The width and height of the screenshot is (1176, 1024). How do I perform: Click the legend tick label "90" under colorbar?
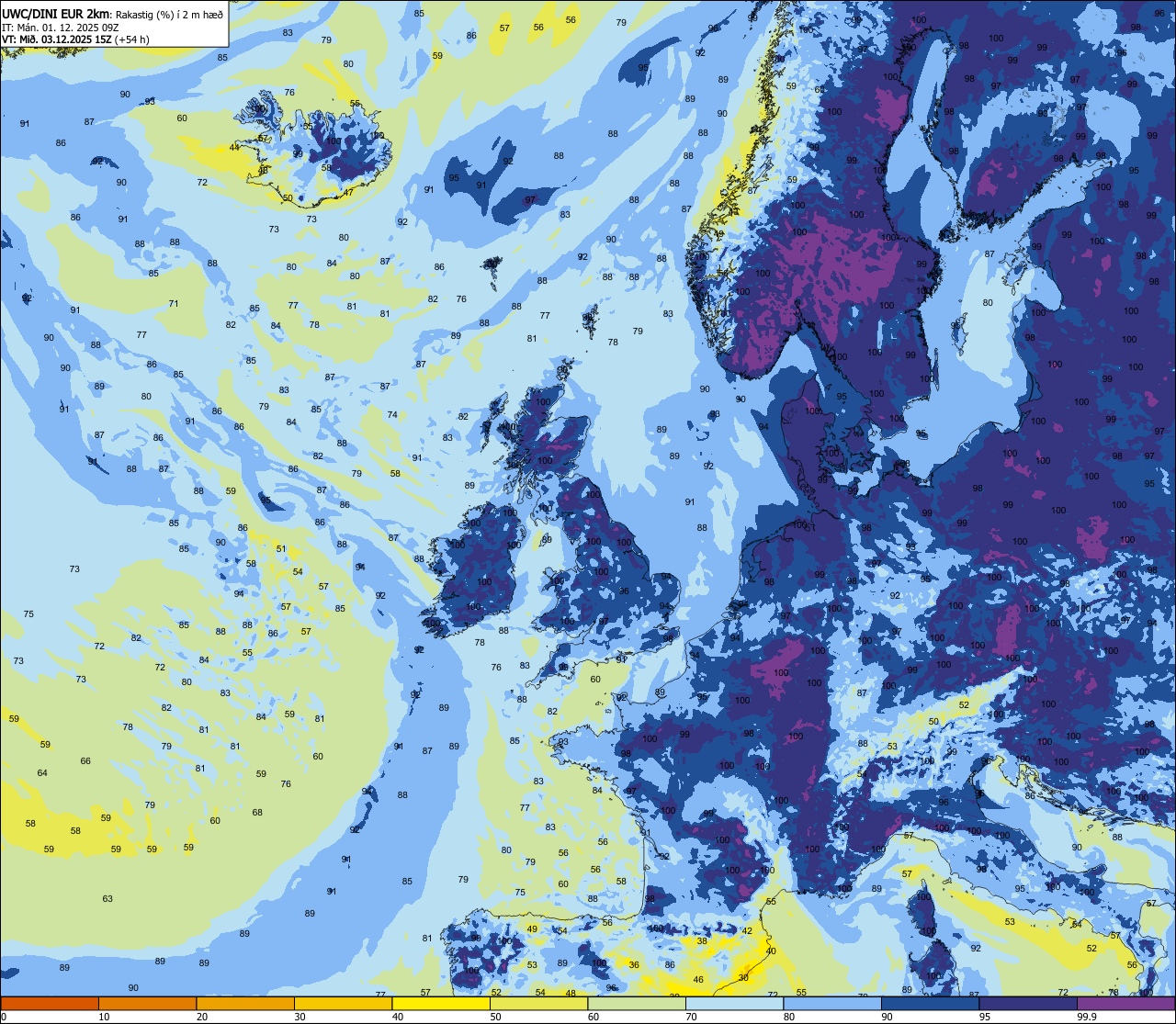point(887,1017)
